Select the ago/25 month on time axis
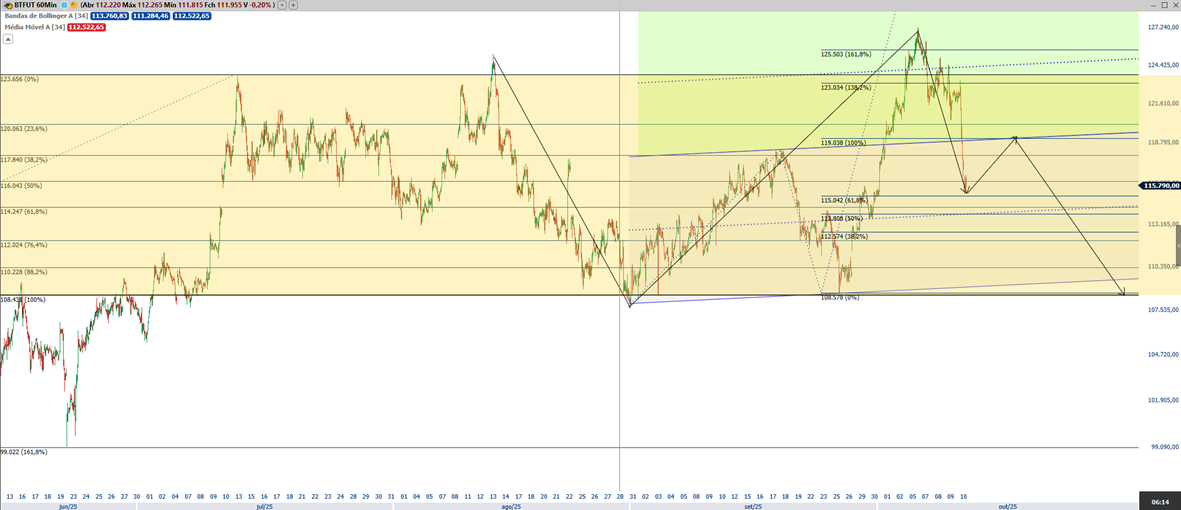 tap(511, 506)
